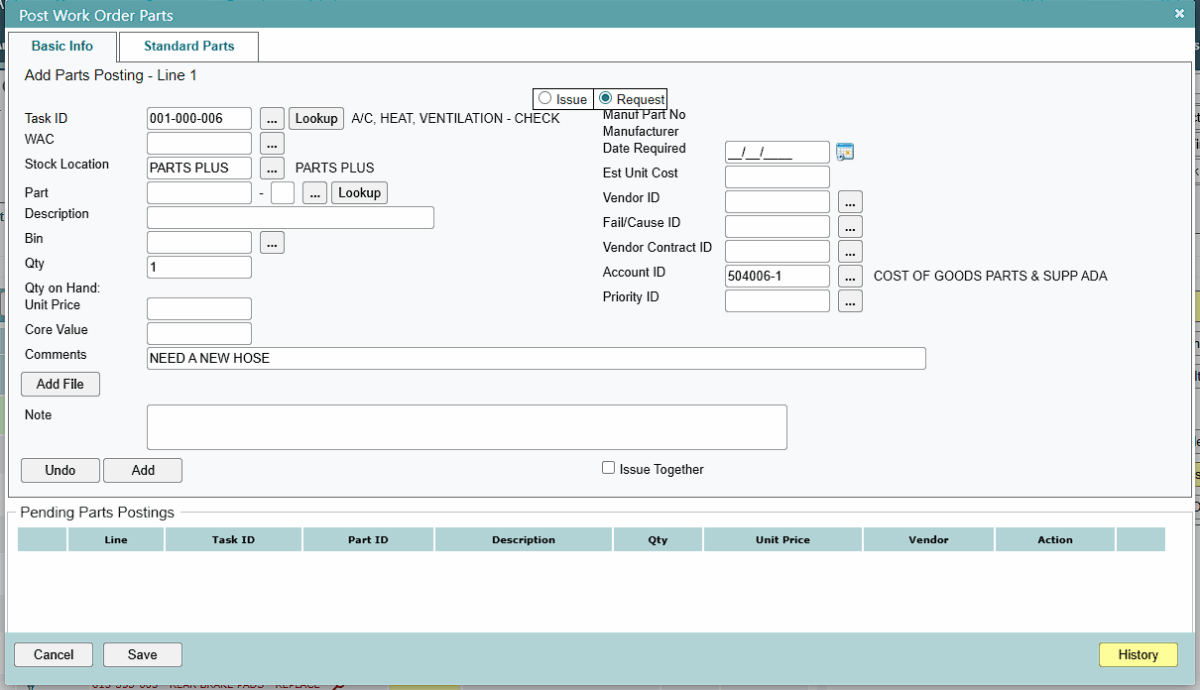
Task: Open the Fail/Cause ID ellipsis button
Action: [850, 227]
